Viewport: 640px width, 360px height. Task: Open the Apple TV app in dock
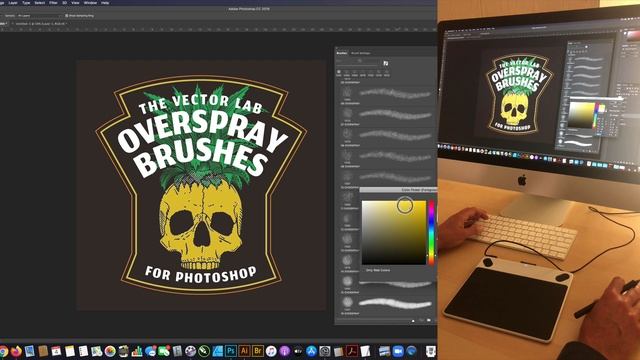298,351
